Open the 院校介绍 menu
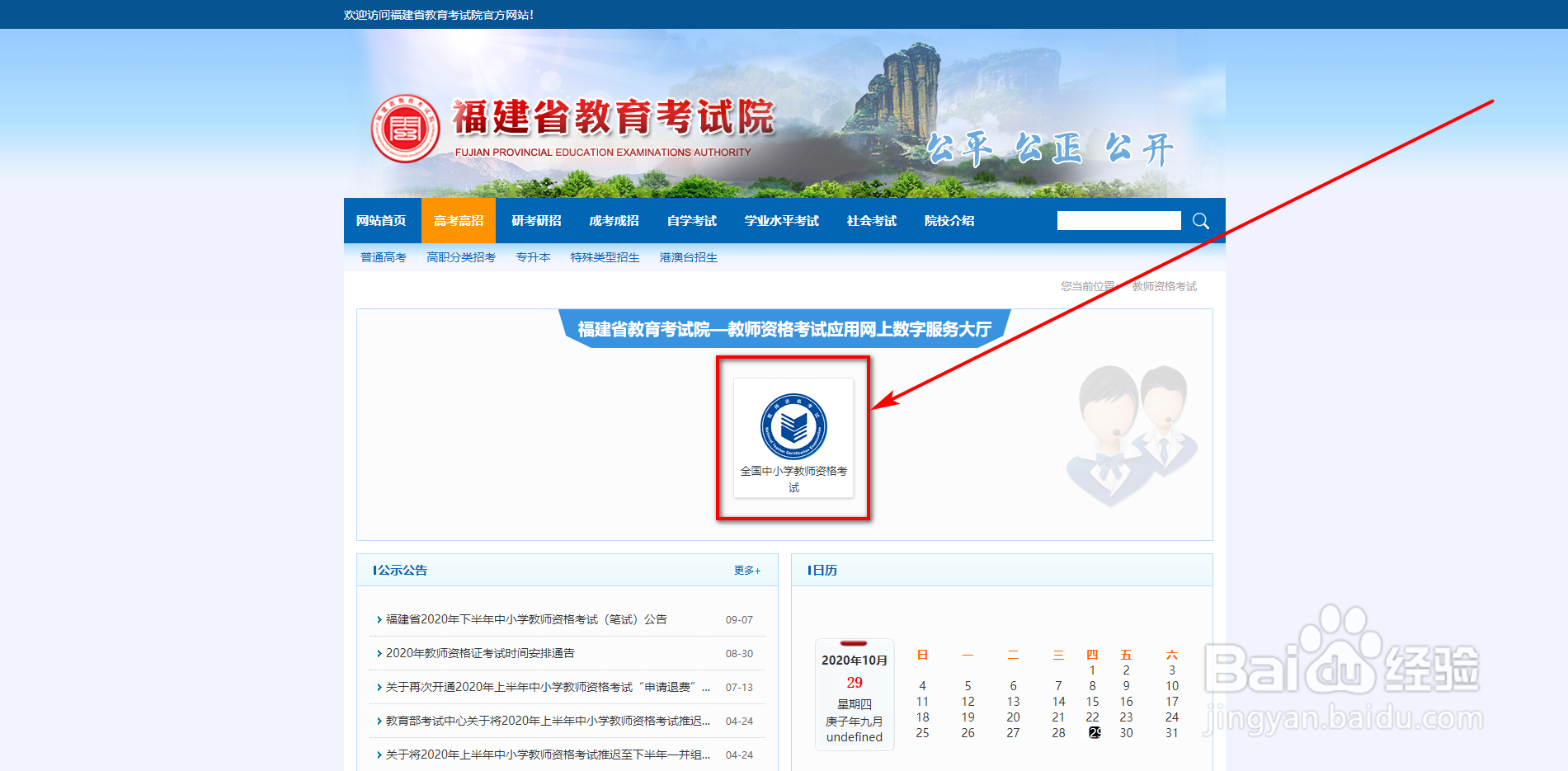Image resolution: width=1568 pixels, height=771 pixels. 949,220
